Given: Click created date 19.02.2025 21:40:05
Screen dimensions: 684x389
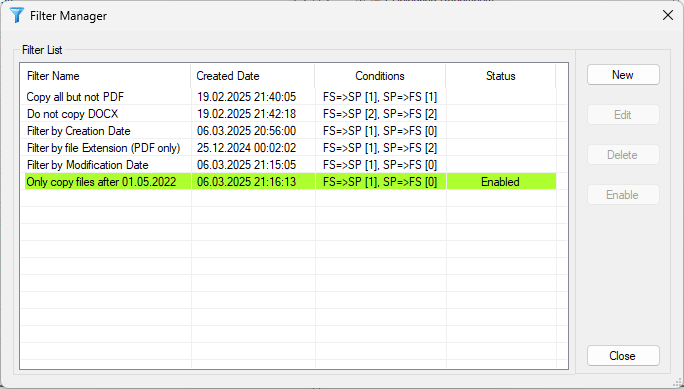Looking at the screenshot, I should point(246,97).
